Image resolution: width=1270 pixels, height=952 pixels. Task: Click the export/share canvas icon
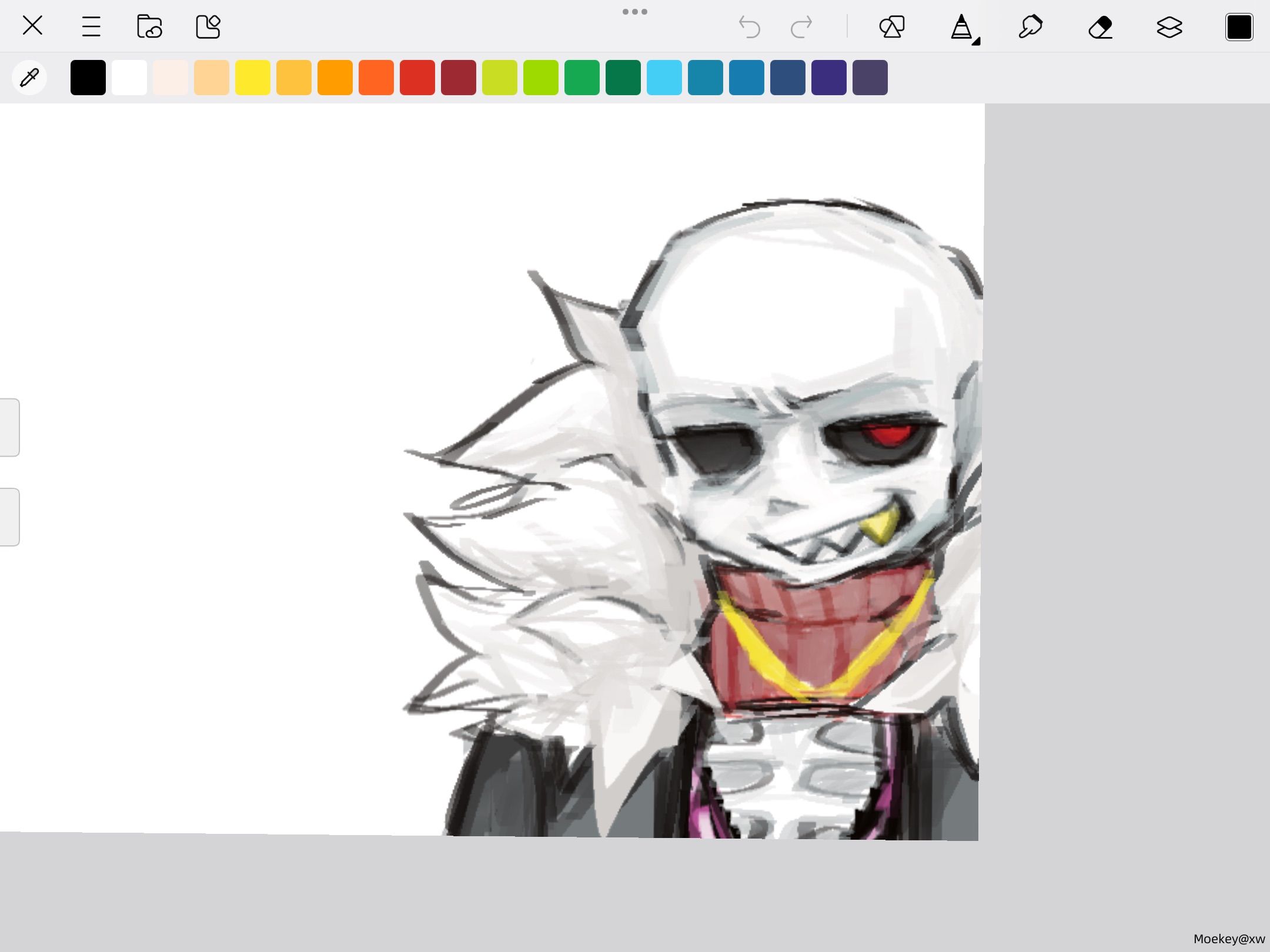tap(208, 26)
